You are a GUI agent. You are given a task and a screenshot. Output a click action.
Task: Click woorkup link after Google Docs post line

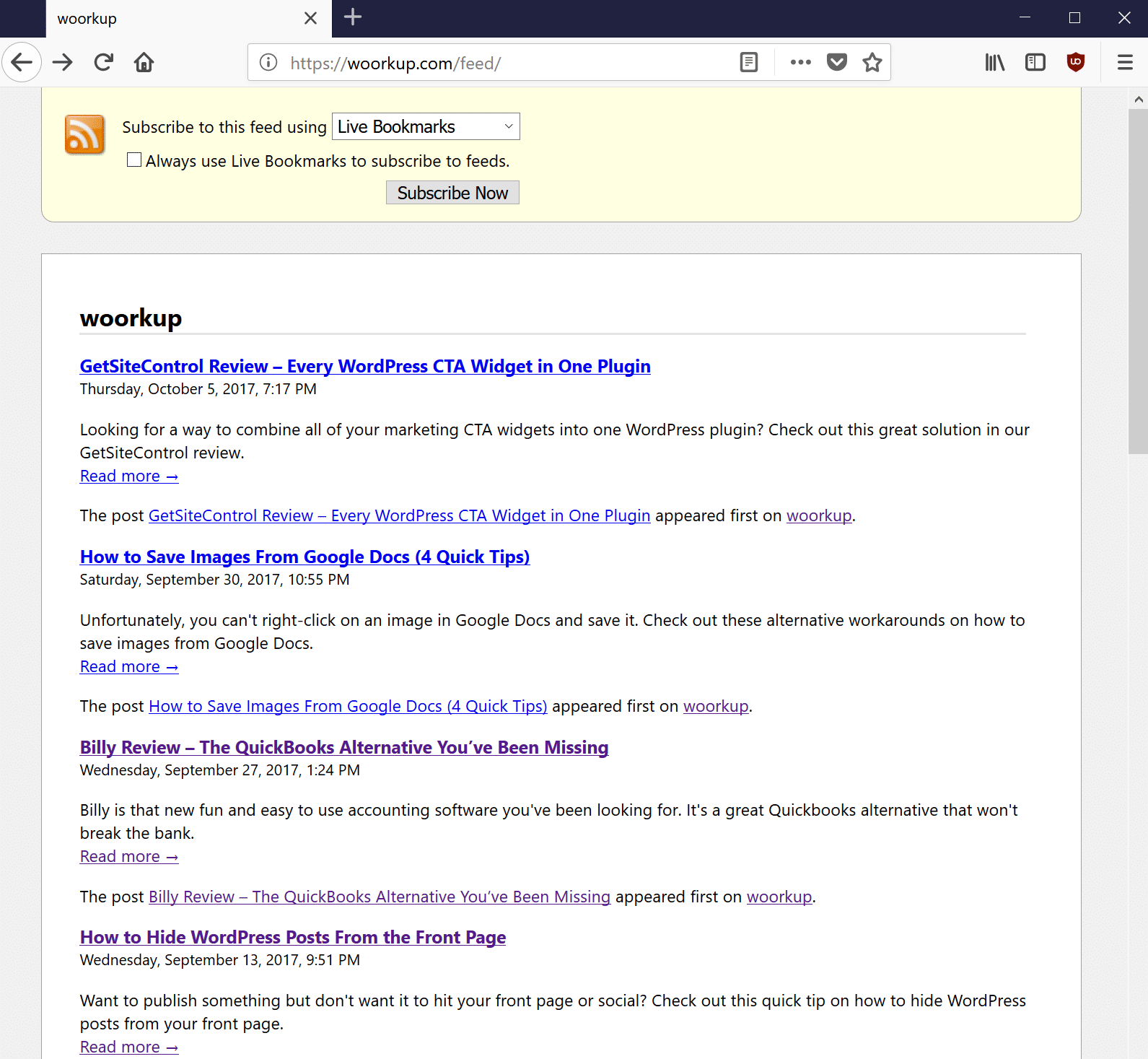tap(716, 706)
